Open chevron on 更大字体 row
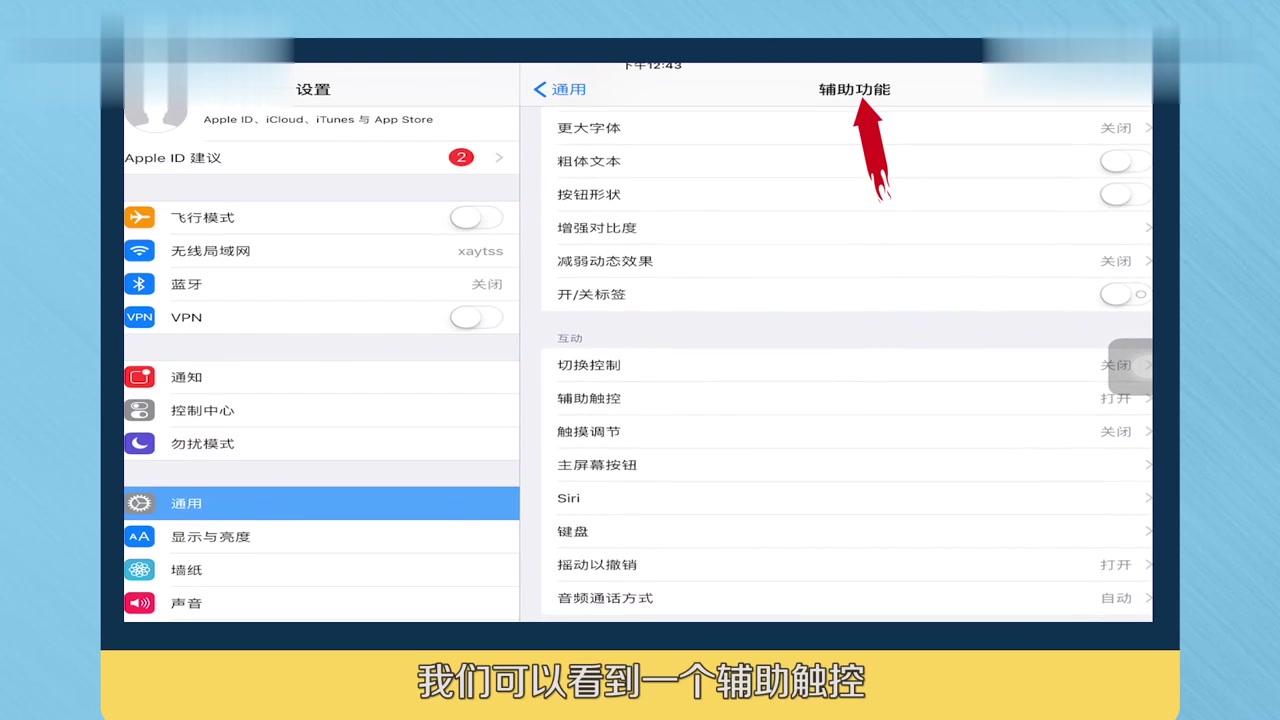Image resolution: width=1280 pixels, height=720 pixels. pyautogui.click(x=1148, y=128)
